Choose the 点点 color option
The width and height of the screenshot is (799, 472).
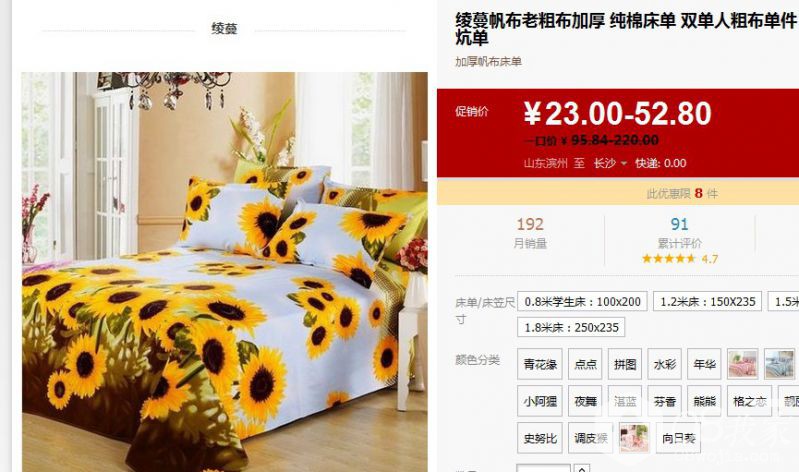[x=585, y=364]
